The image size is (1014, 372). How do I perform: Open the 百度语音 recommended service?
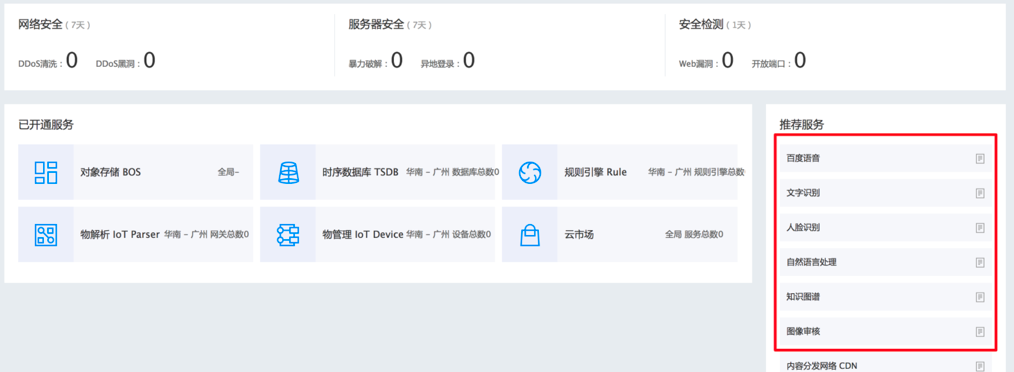pos(885,159)
